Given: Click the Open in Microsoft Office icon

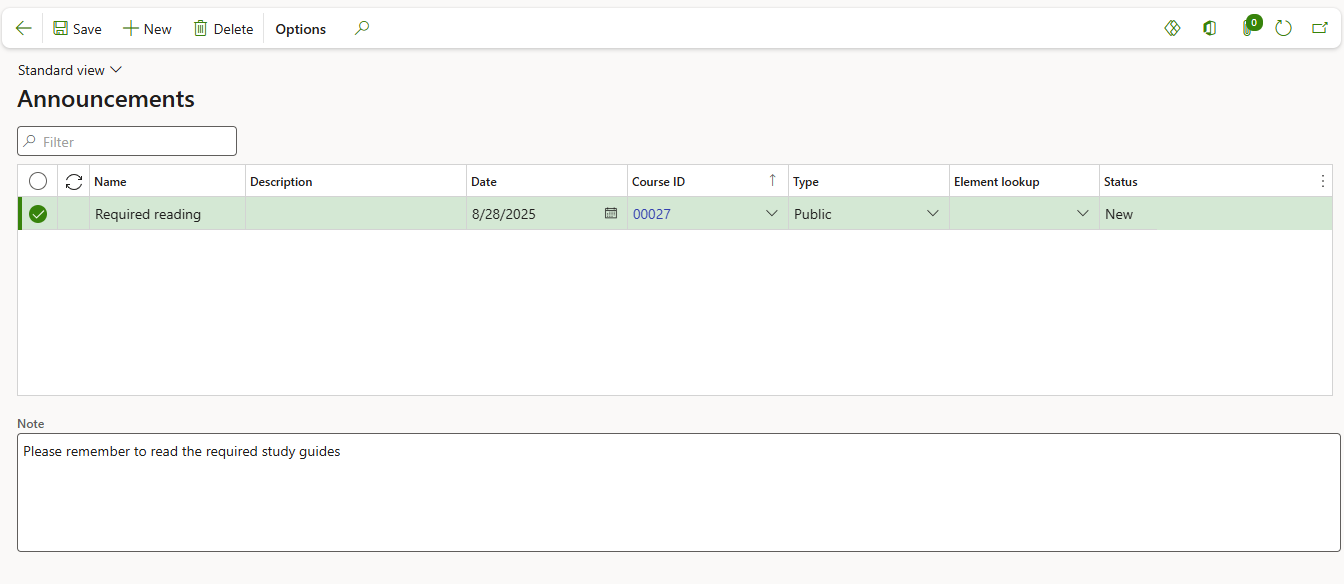Looking at the screenshot, I should click(1210, 29).
